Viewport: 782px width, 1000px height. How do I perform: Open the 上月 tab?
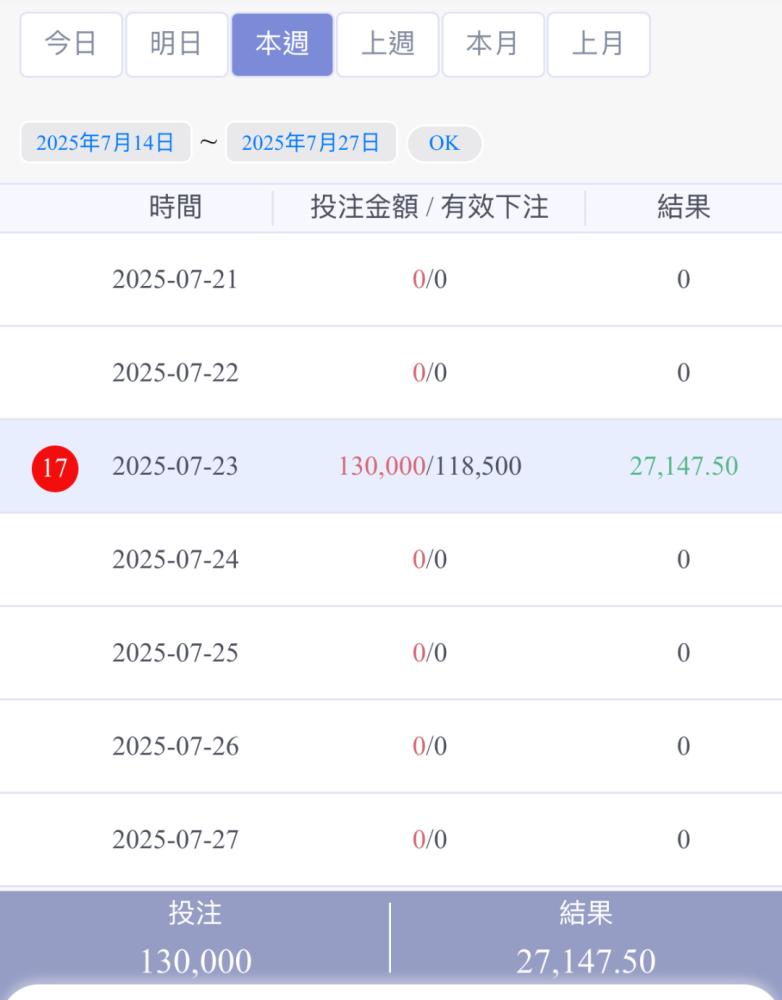(x=598, y=45)
